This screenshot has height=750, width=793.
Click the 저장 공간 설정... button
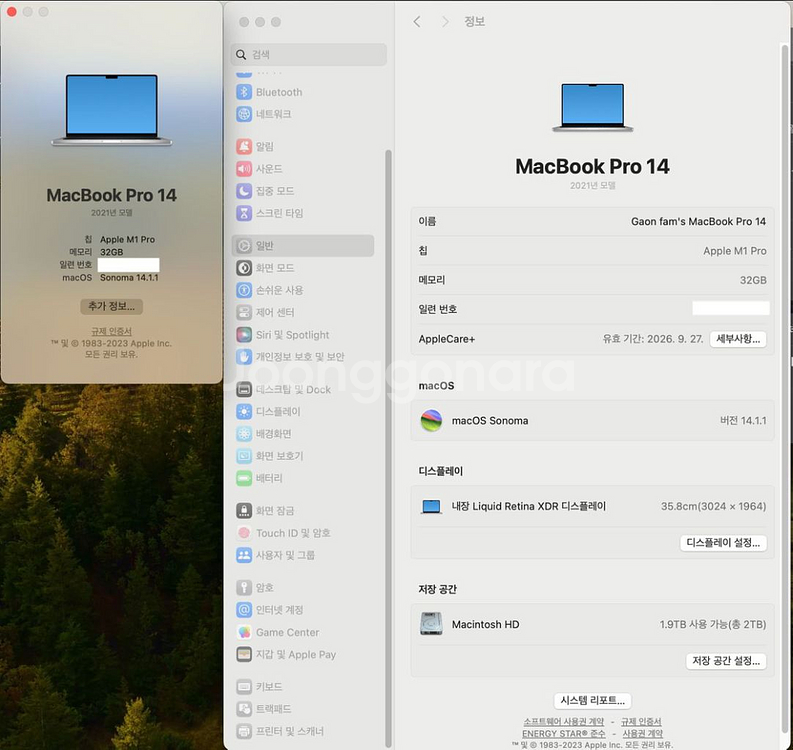point(726,661)
